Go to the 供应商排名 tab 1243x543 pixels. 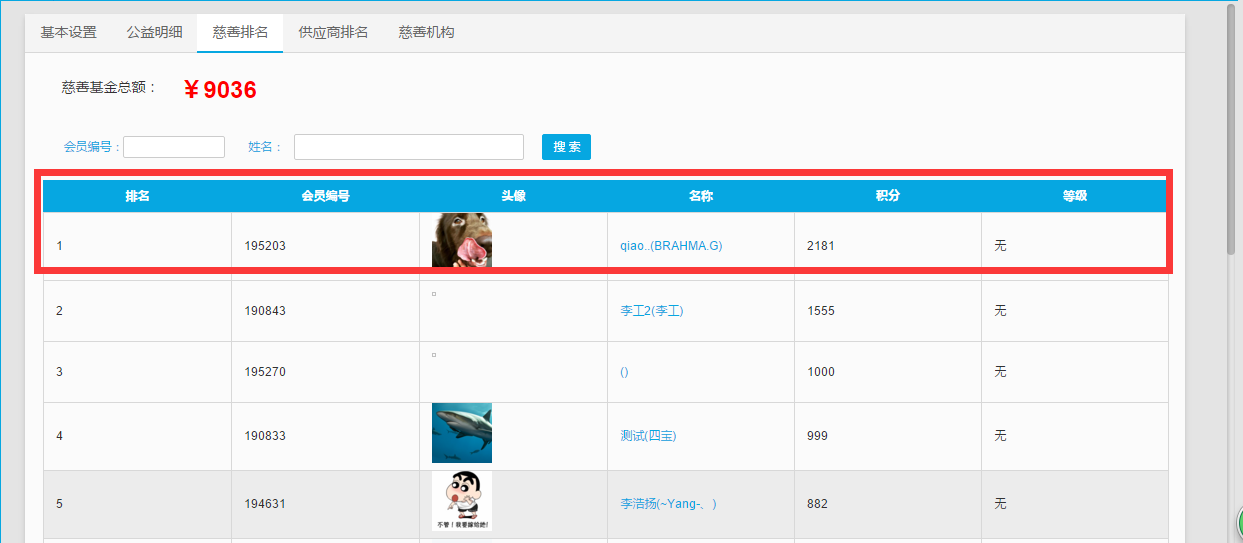click(333, 32)
